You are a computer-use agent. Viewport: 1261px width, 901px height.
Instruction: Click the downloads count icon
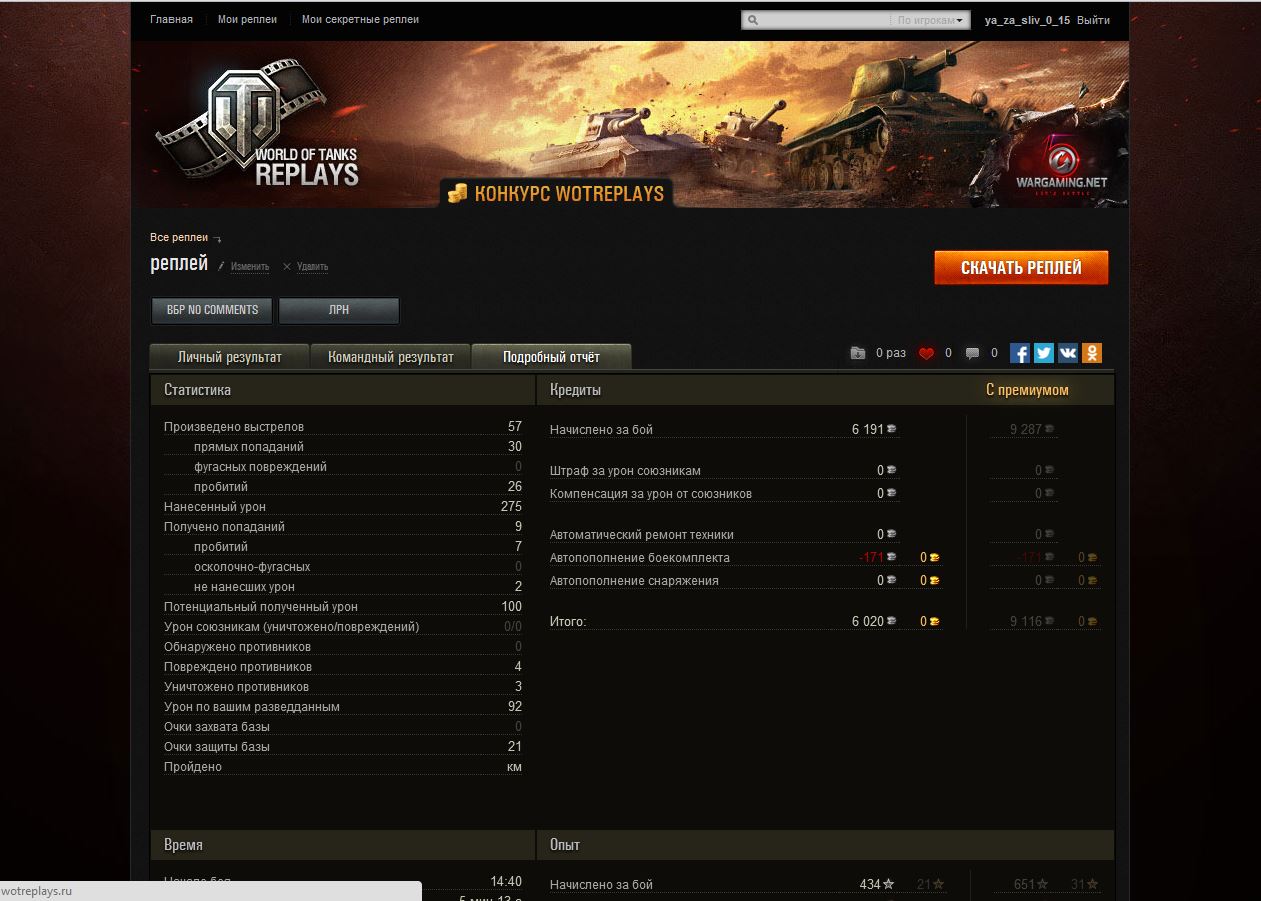click(x=858, y=353)
